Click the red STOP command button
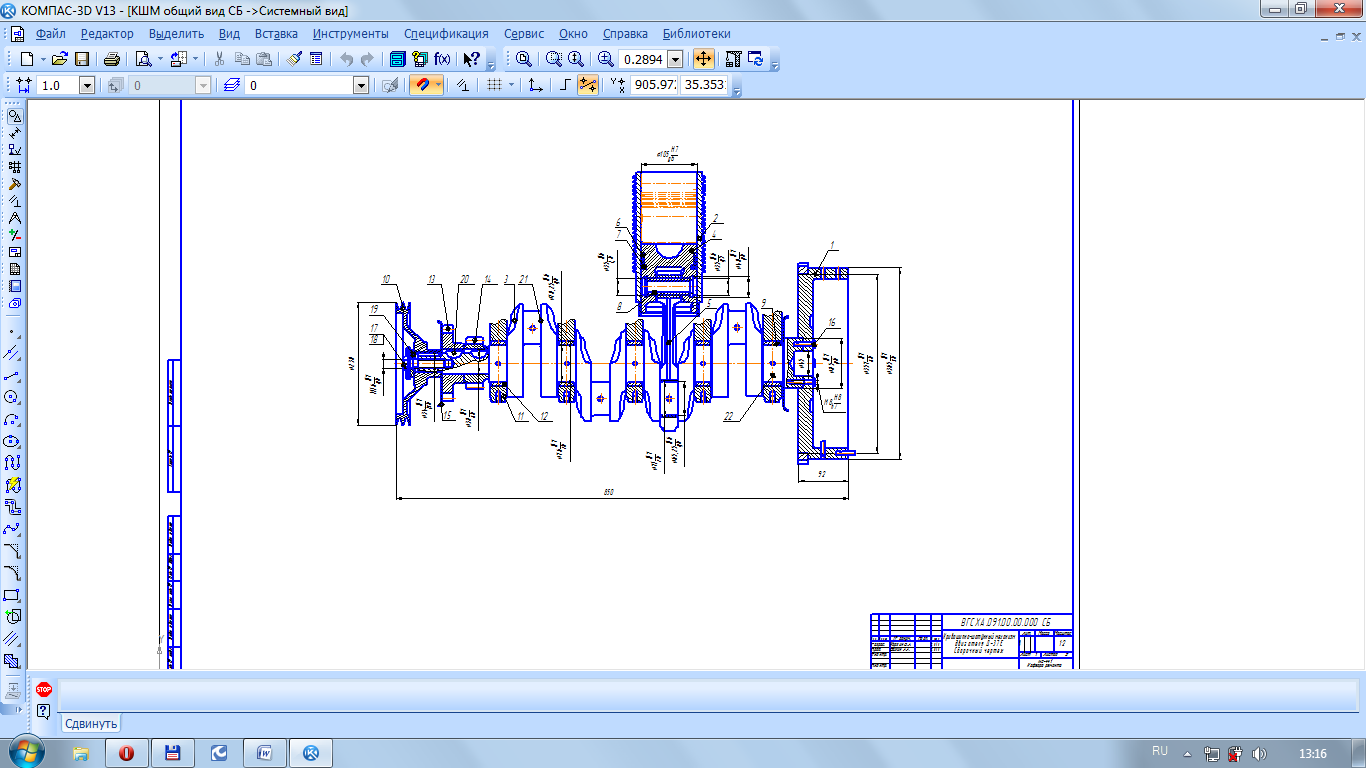 (x=43, y=689)
